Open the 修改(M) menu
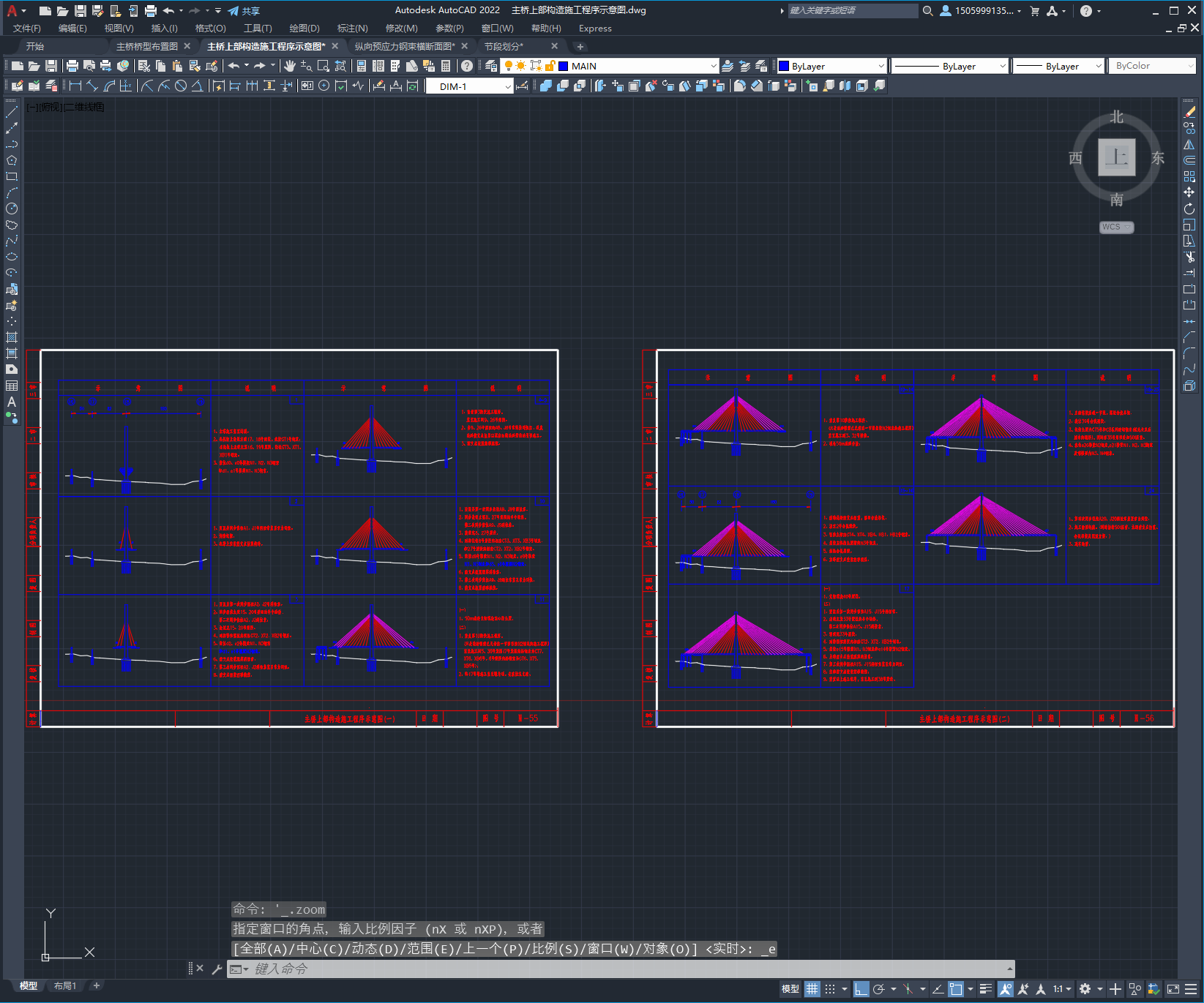1204x1003 pixels. tap(401, 29)
